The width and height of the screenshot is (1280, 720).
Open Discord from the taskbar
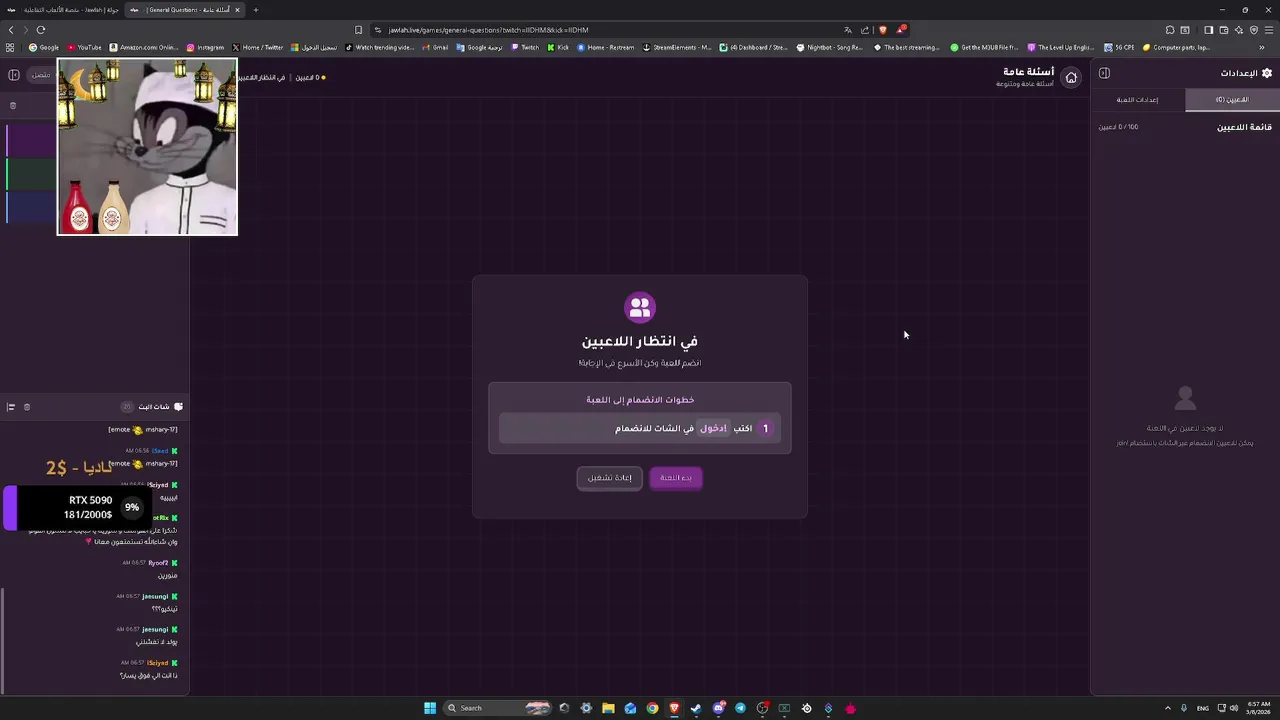coord(718,708)
